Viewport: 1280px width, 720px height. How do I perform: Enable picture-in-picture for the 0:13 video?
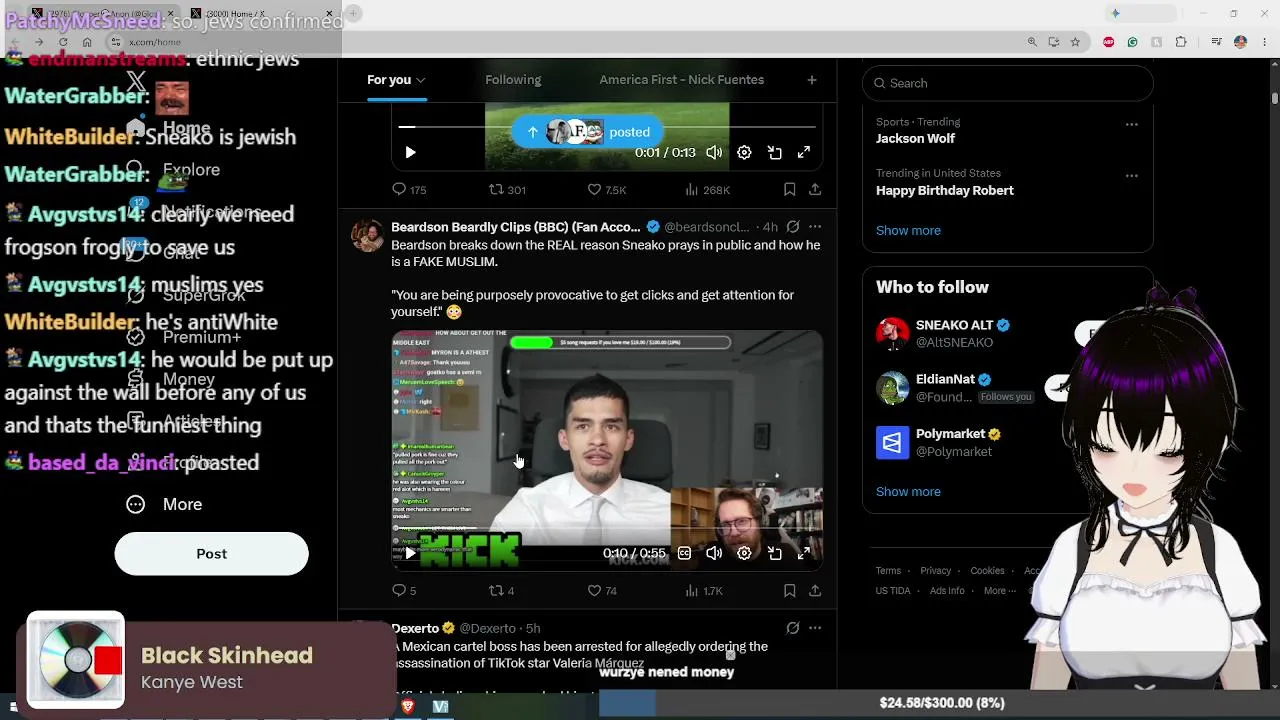(x=774, y=153)
